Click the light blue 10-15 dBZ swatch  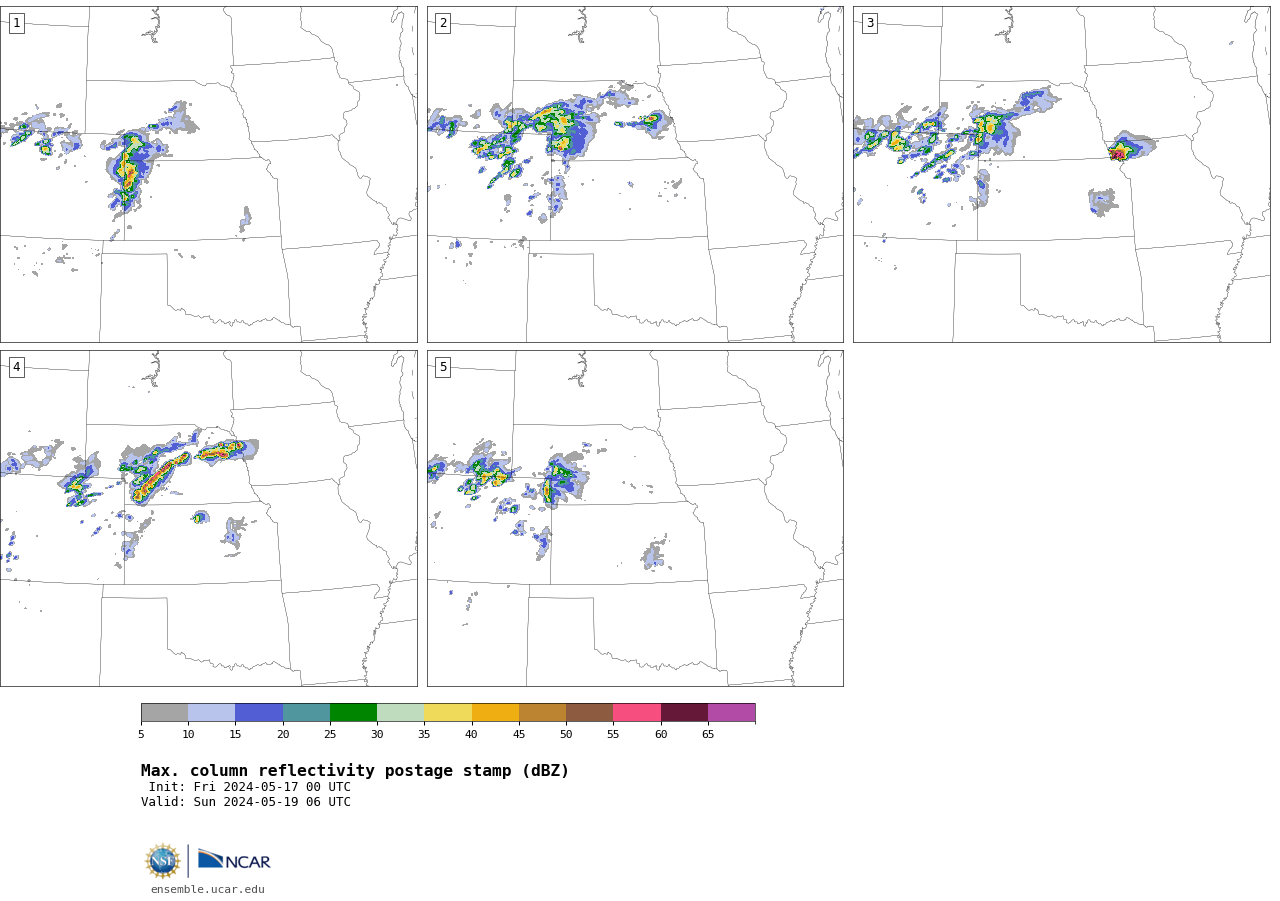coord(211,712)
